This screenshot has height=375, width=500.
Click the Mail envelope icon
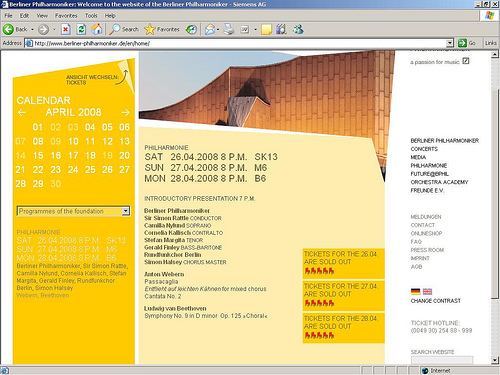[210, 30]
